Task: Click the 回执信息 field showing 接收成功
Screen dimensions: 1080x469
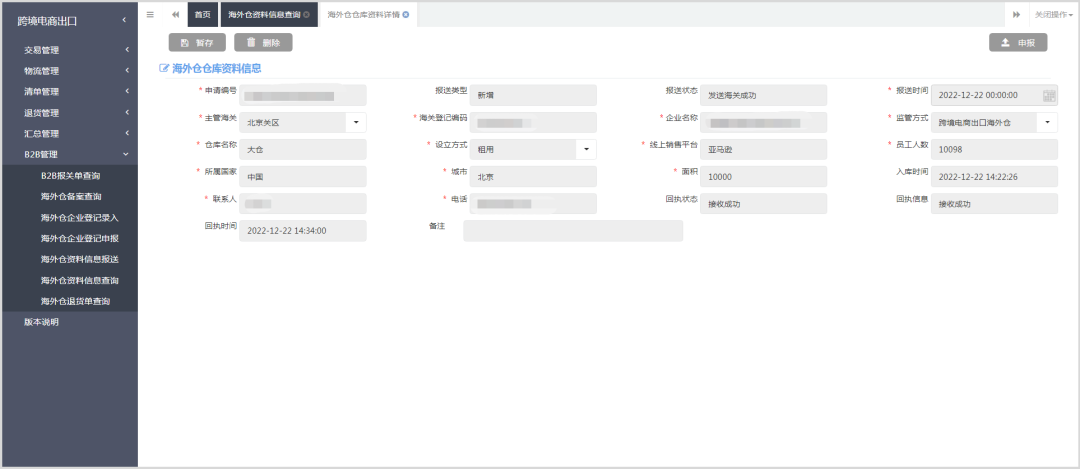Action: point(994,204)
